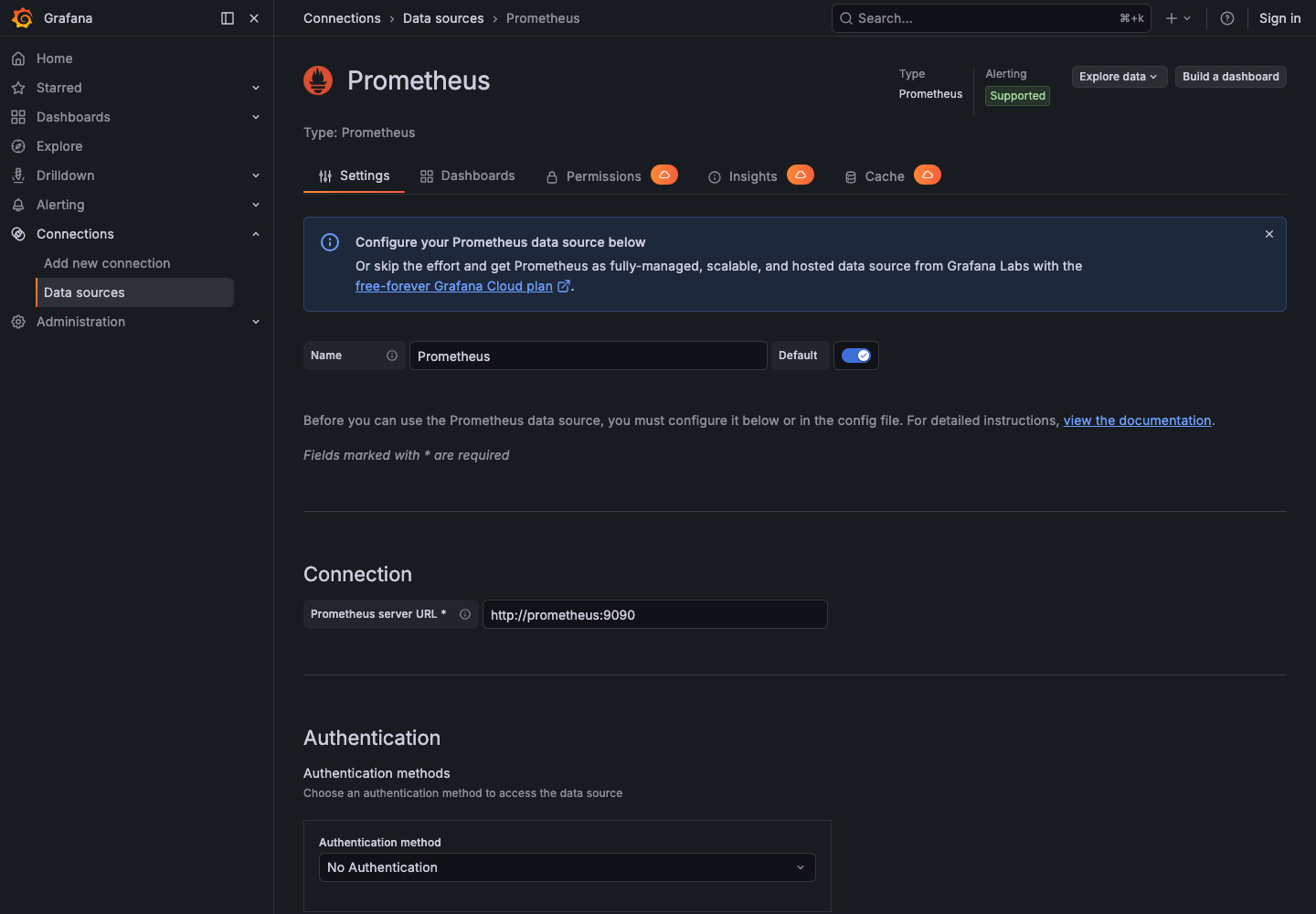Click the Alerting sidebar label
This screenshot has width=1316, height=914.
(60, 205)
